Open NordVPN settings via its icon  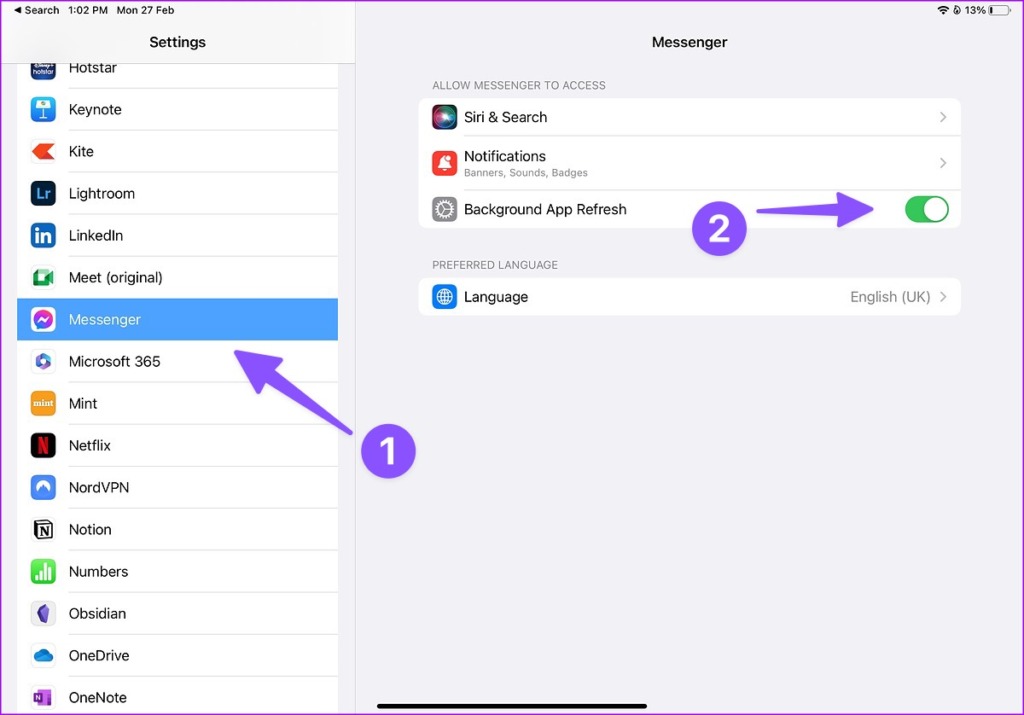43,487
